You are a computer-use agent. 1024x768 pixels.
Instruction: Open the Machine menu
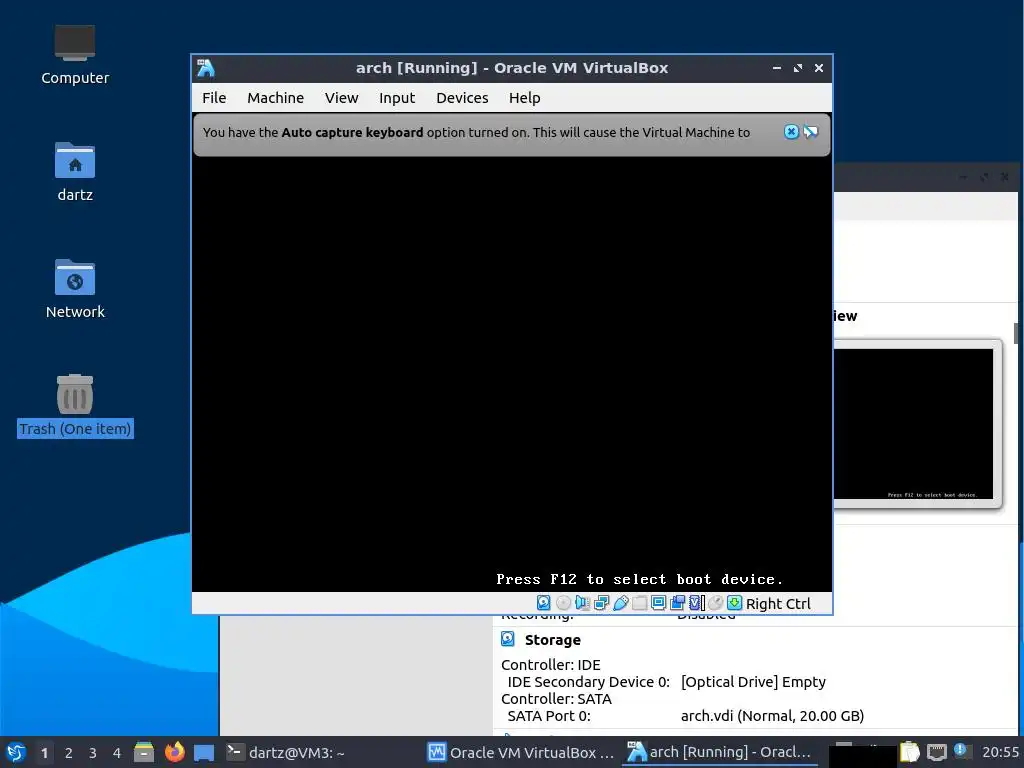click(x=276, y=98)
